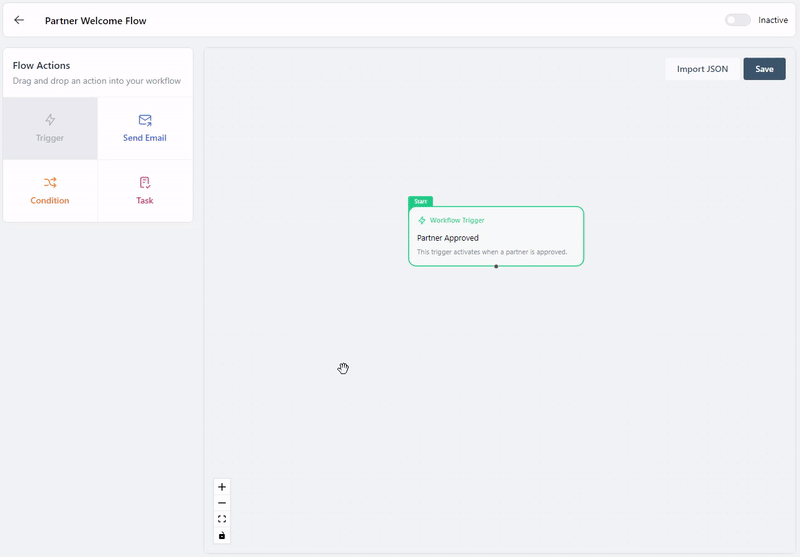
Task: Toggle the flow Inactive switch on
Action: (738, 20)
